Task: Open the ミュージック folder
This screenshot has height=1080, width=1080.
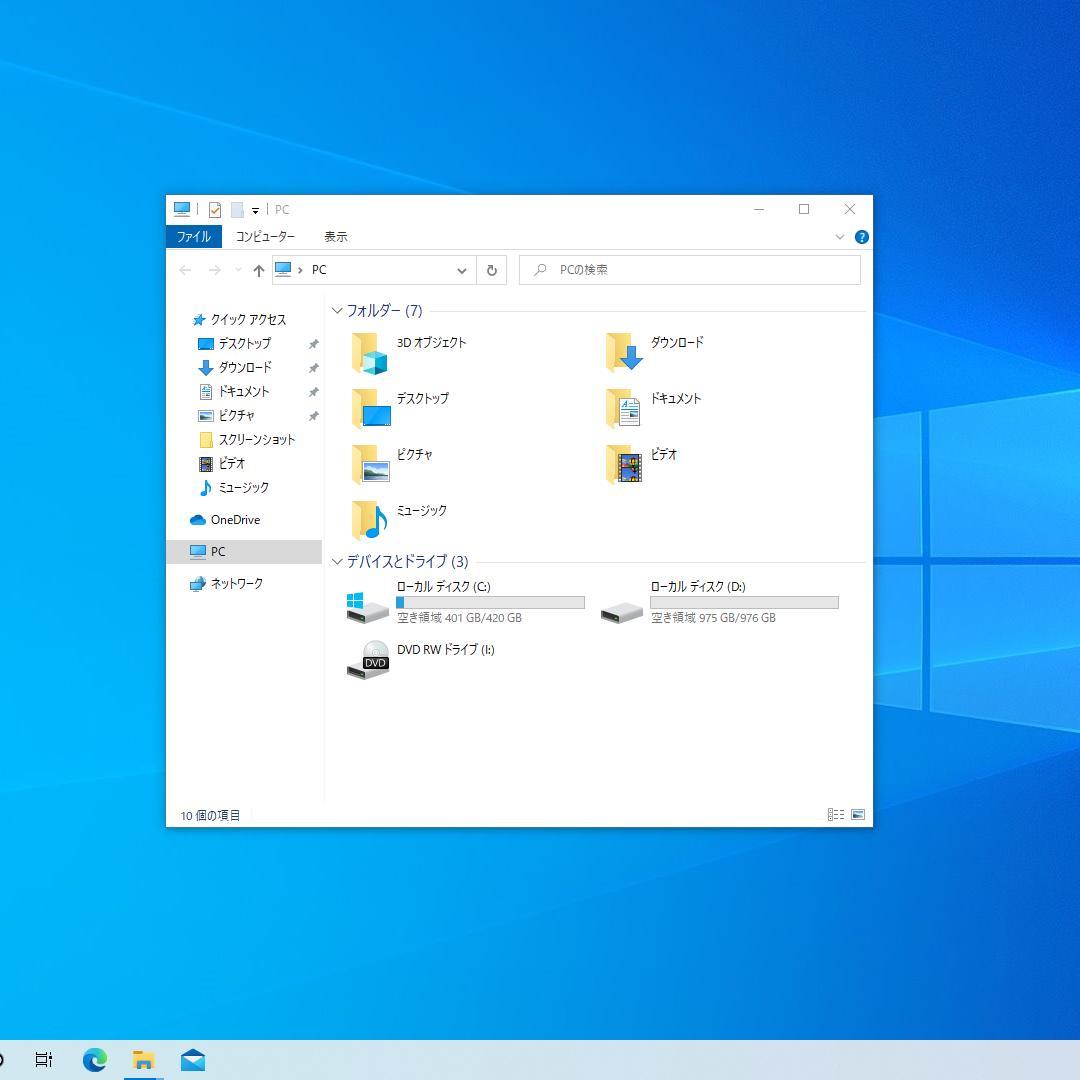Action: (420, 510)
